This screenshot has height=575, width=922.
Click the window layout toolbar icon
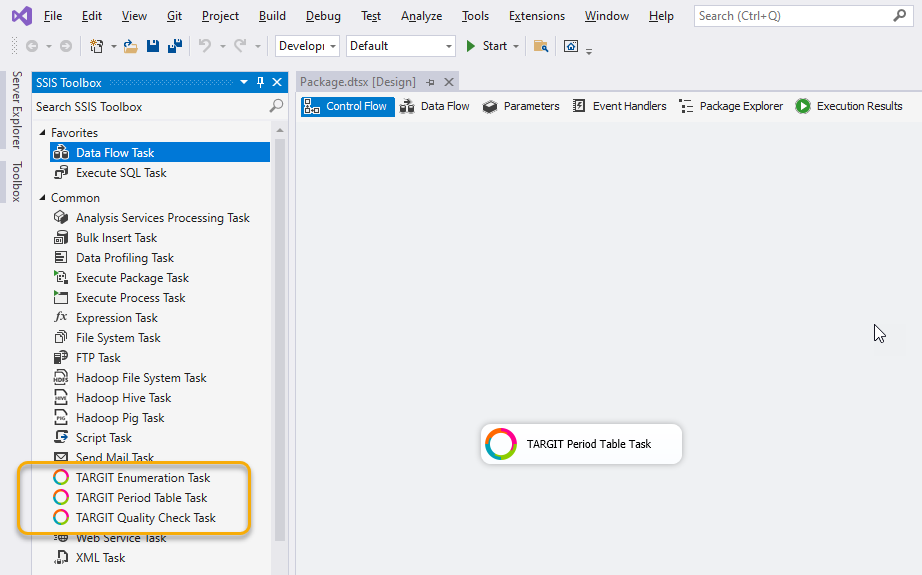(571, 46)
